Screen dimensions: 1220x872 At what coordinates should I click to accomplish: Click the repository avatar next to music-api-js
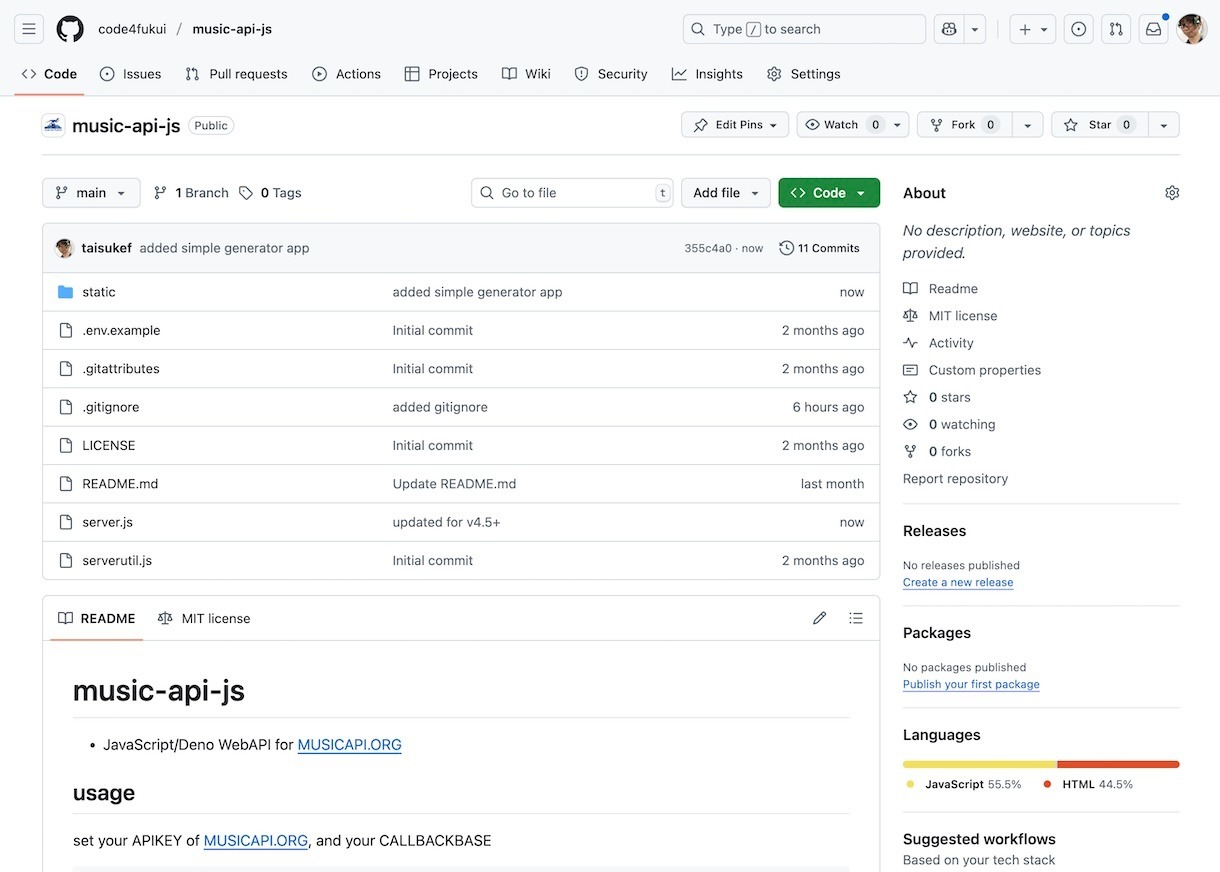pyautogui.click(x=53, y=125)
